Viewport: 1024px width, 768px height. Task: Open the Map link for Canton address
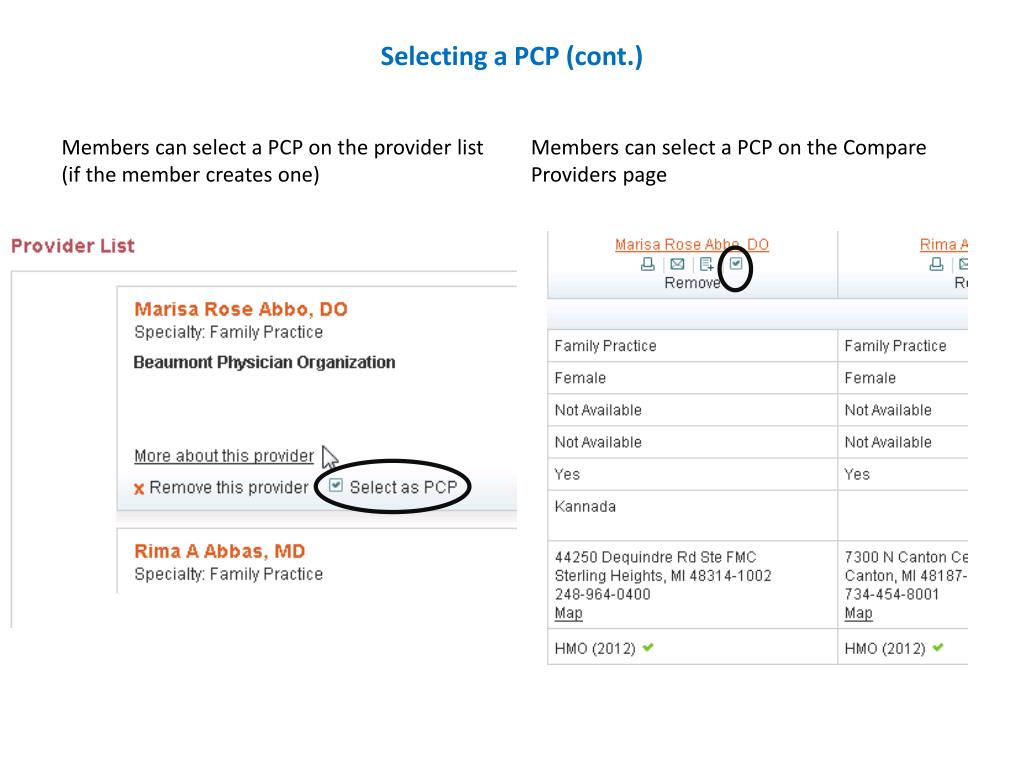pyautogui.click(x=858, y=613)
